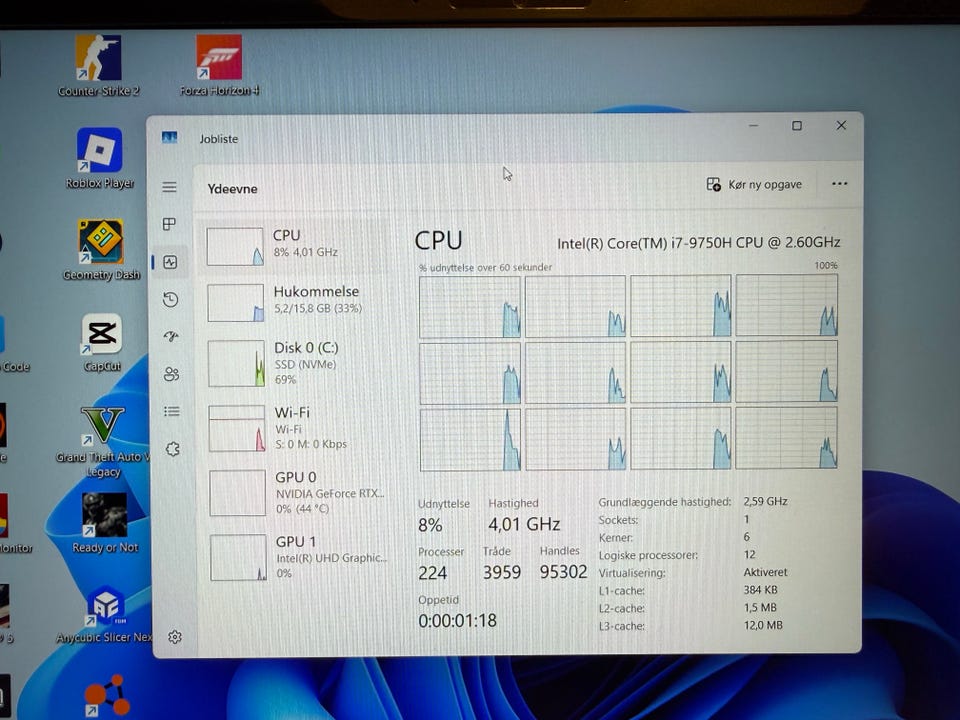Open the Processes page icon in sidebar
Viewport: 960px width, 720px height.
(x=170, y=224)
